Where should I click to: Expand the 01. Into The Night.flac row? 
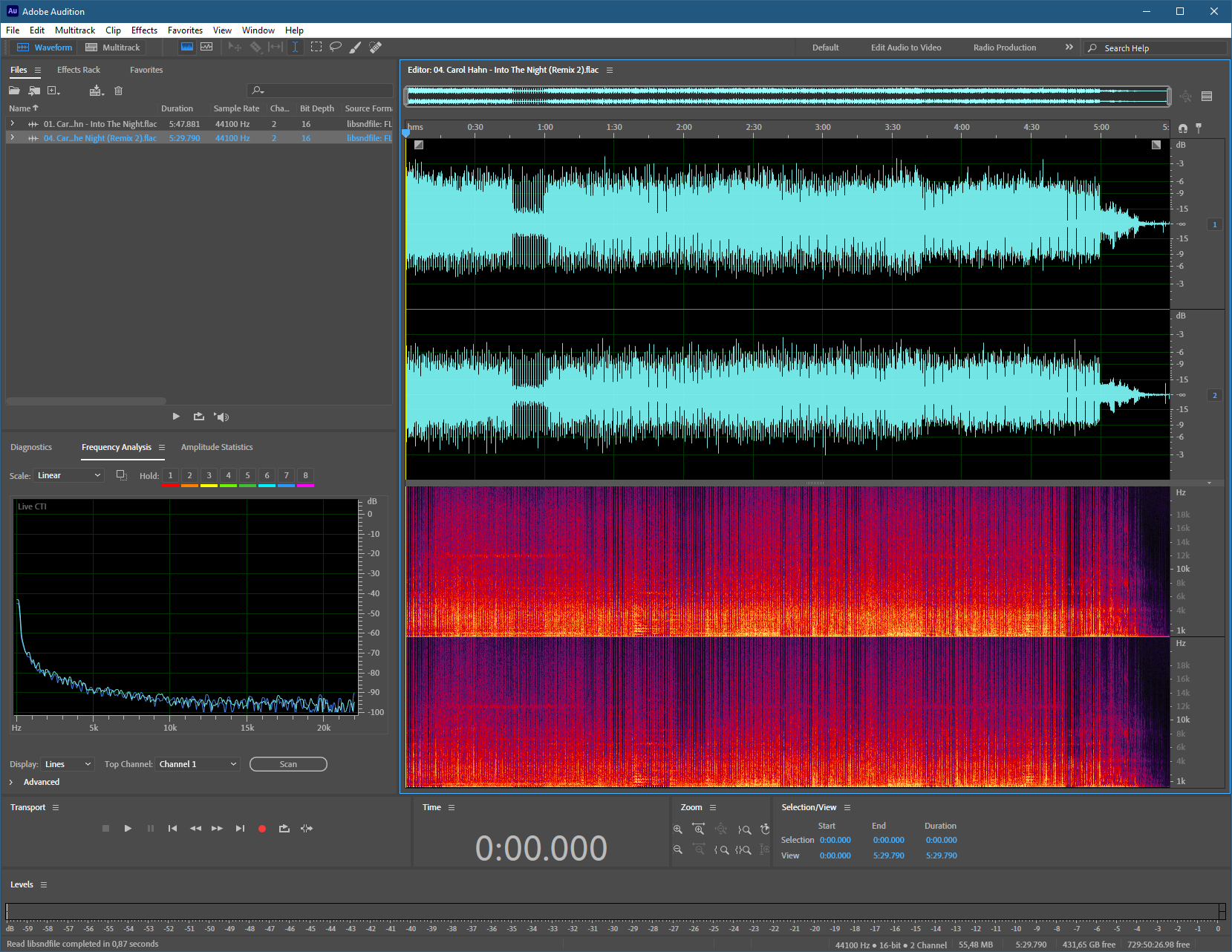tap(12, 124)
